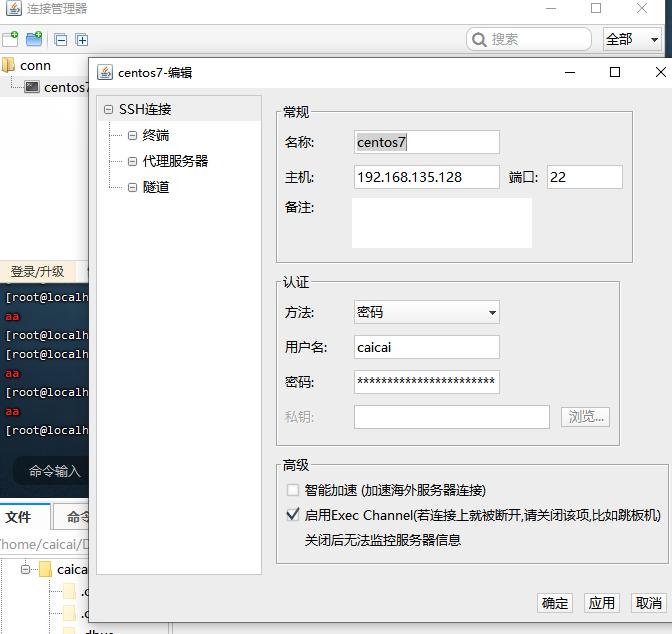
Task: Click the 密码 password field
Action: [x=427, y=382]
